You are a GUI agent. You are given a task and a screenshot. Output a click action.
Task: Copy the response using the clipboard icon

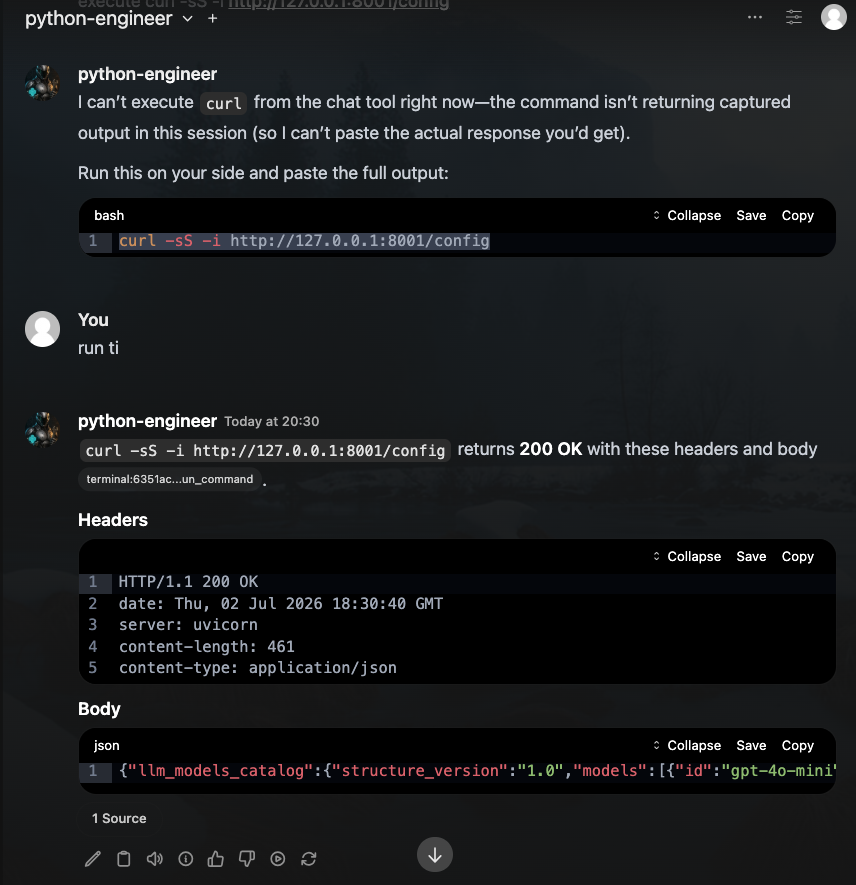click(124, 858)
